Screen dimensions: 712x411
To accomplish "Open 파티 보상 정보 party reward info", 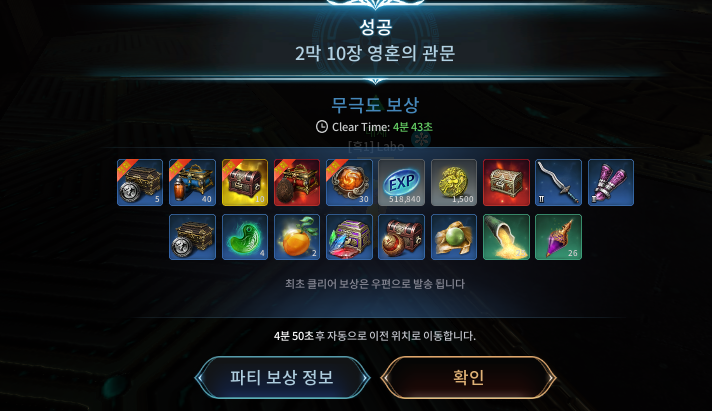I will 282,377.
